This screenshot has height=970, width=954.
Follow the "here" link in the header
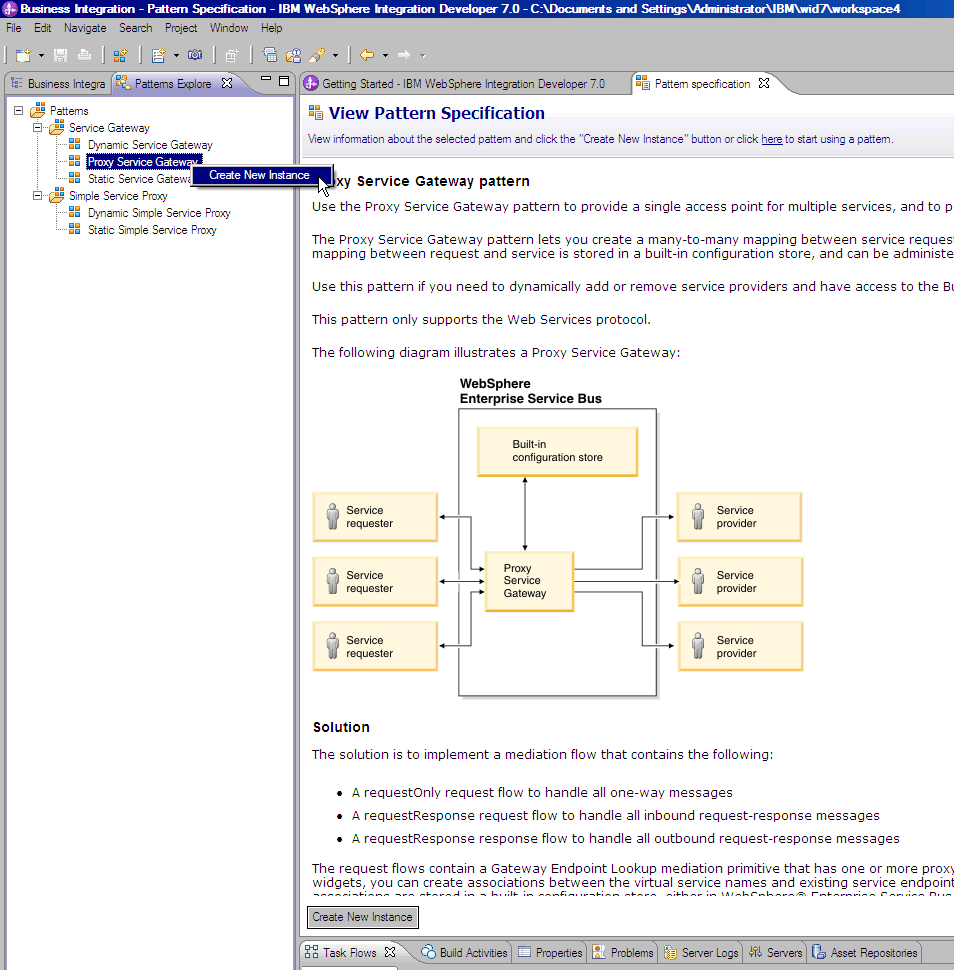[x=771, y=139]
